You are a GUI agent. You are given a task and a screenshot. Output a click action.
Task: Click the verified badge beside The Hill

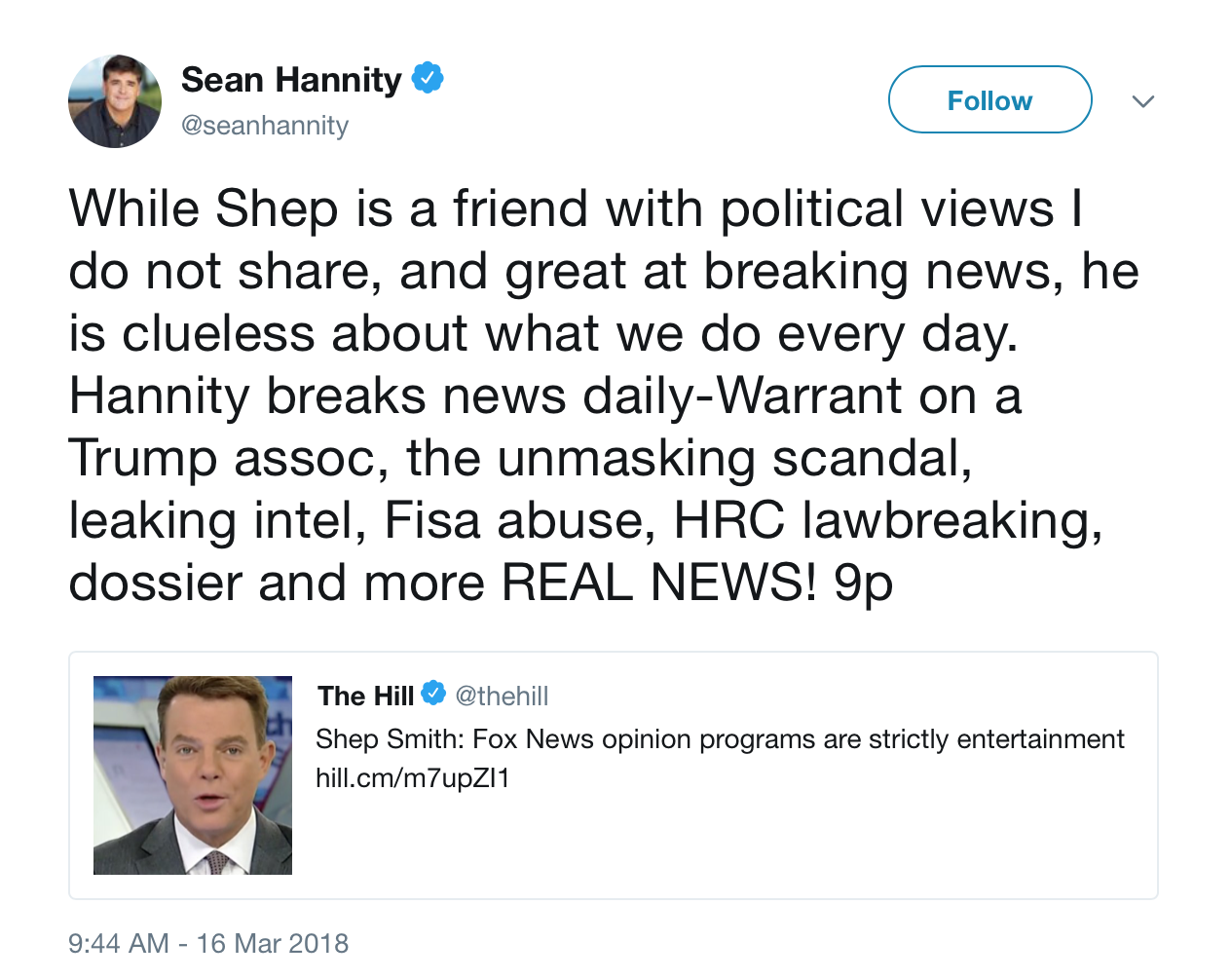coord(433,694)
